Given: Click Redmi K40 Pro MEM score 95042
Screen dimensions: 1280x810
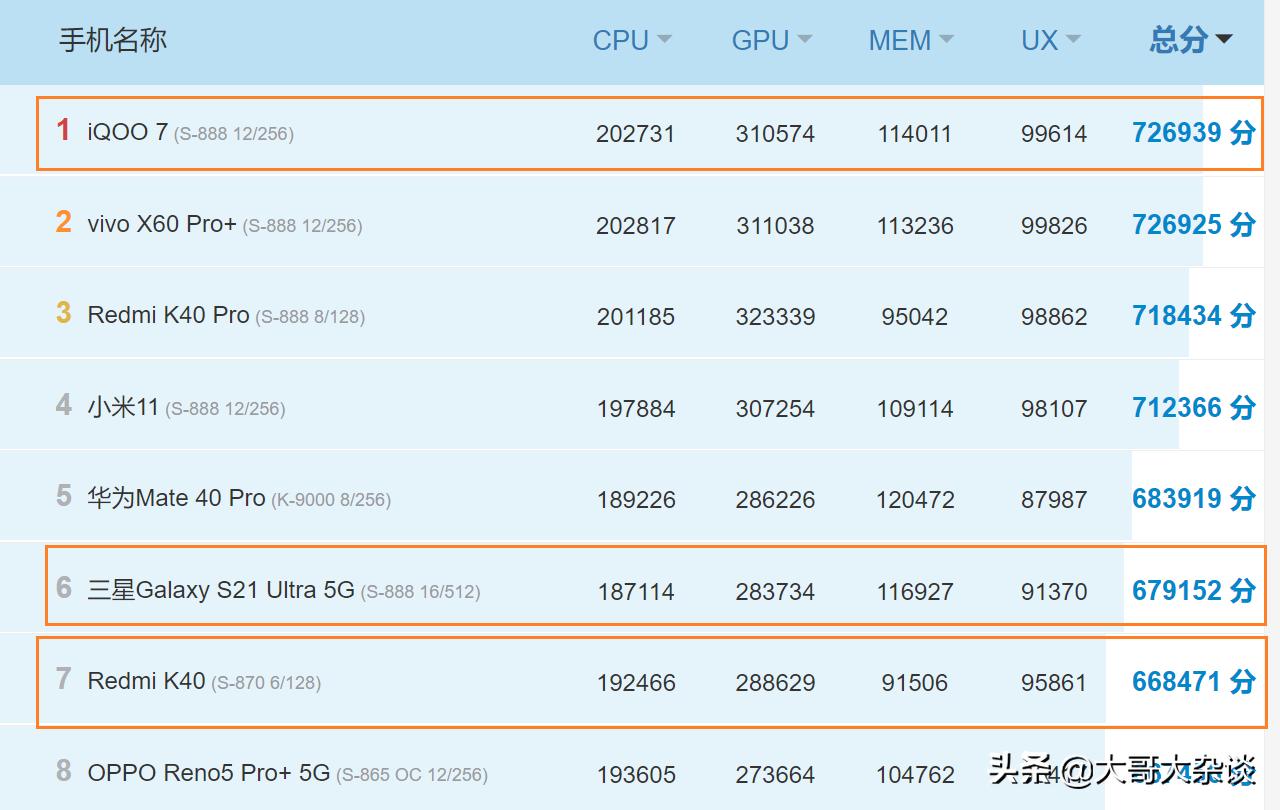Looking at the screenshot, I should coord(915,316).
